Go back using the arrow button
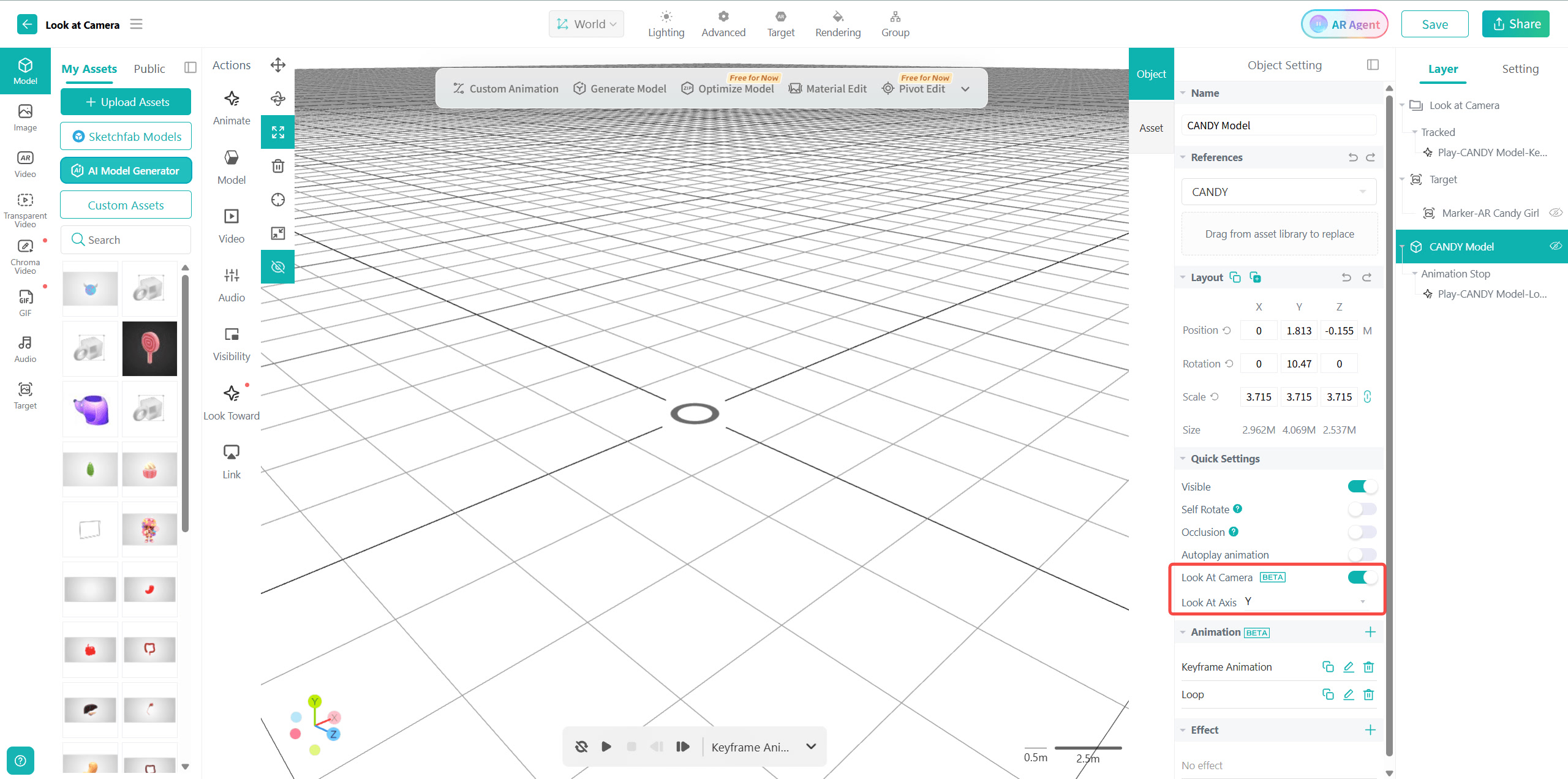 pos(27,24)
